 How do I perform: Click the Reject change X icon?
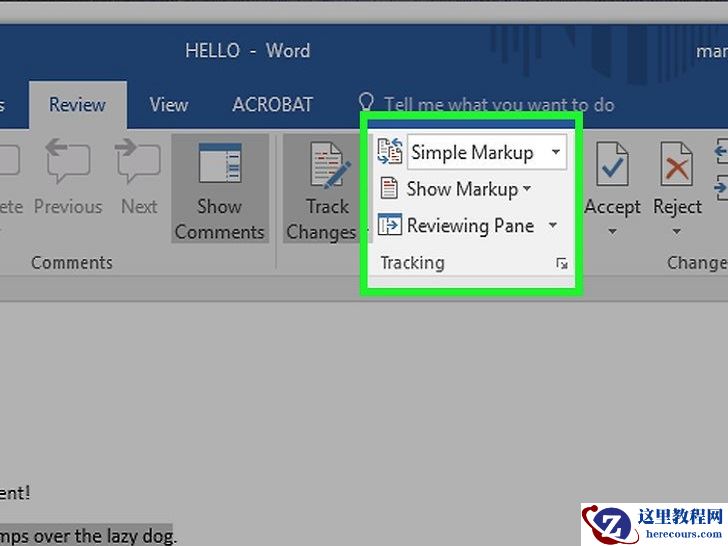pyautogui.click(x=676, y=165)
